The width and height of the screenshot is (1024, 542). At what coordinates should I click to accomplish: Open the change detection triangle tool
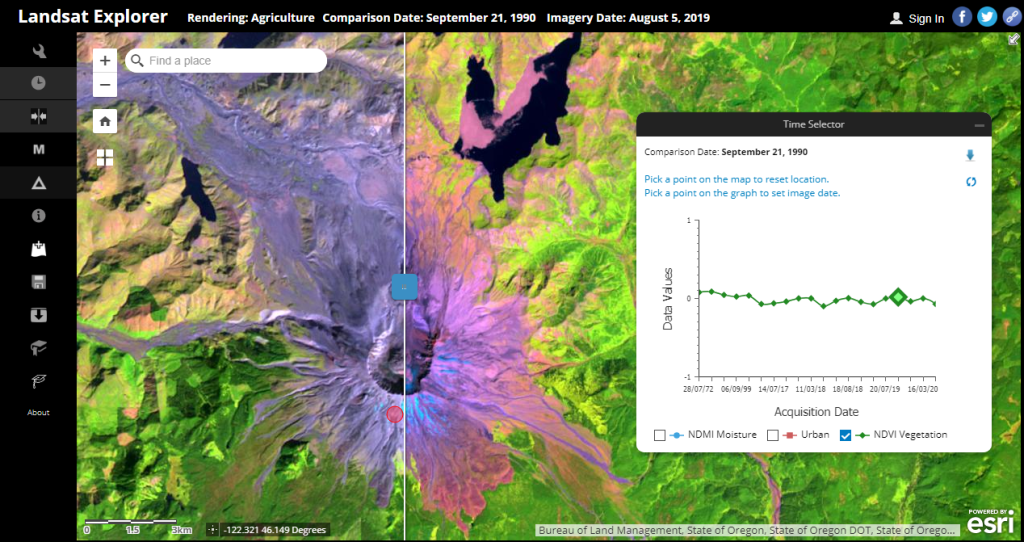pyautogui.click(x=39, y=183)
